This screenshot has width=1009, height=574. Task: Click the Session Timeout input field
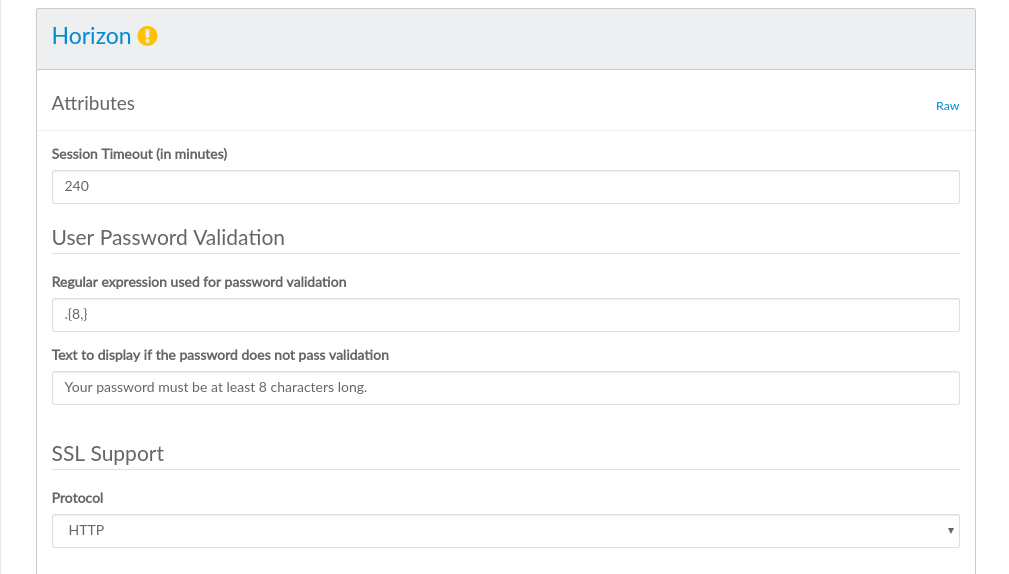tap(505, 187)
